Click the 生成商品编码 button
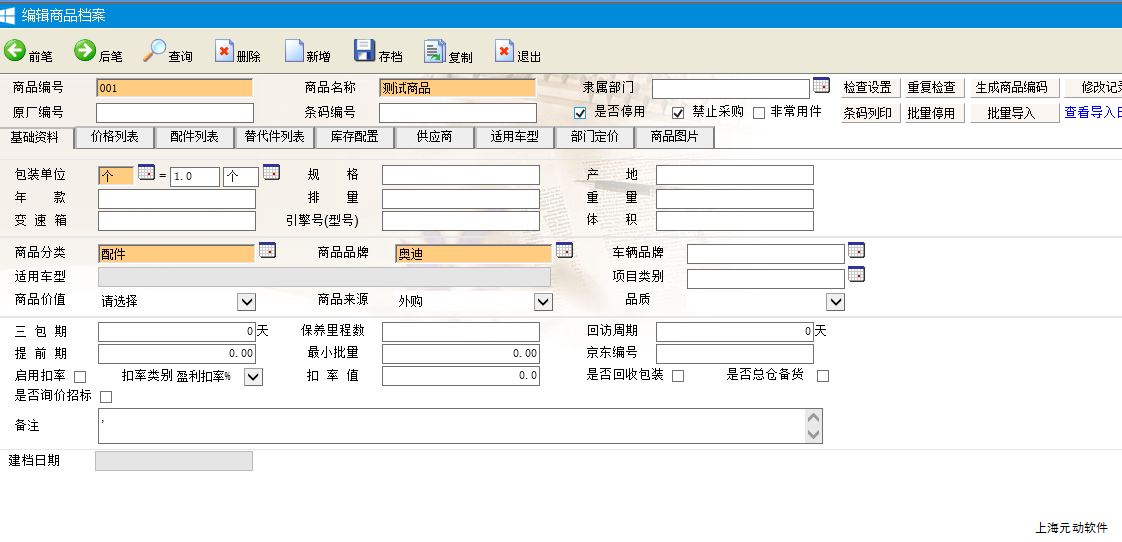Viewport: 1122px width, 542px height. pyautogui.click(x=1010, y=88)
